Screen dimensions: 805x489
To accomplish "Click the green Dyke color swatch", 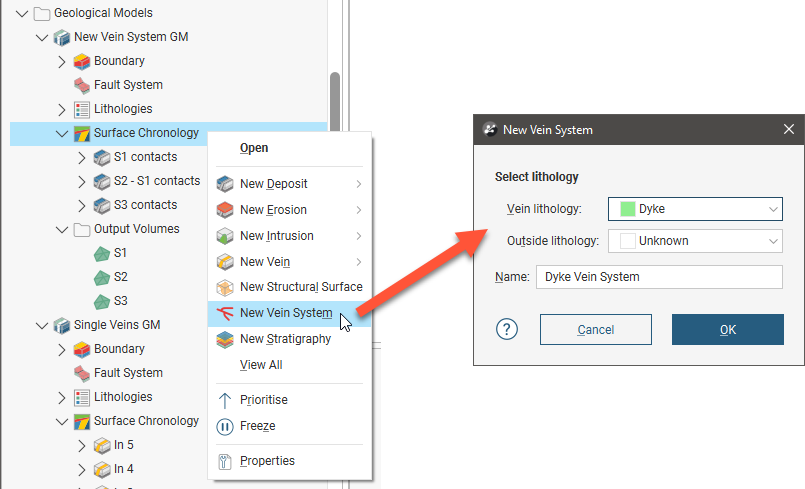I will [x=627, y=209].
